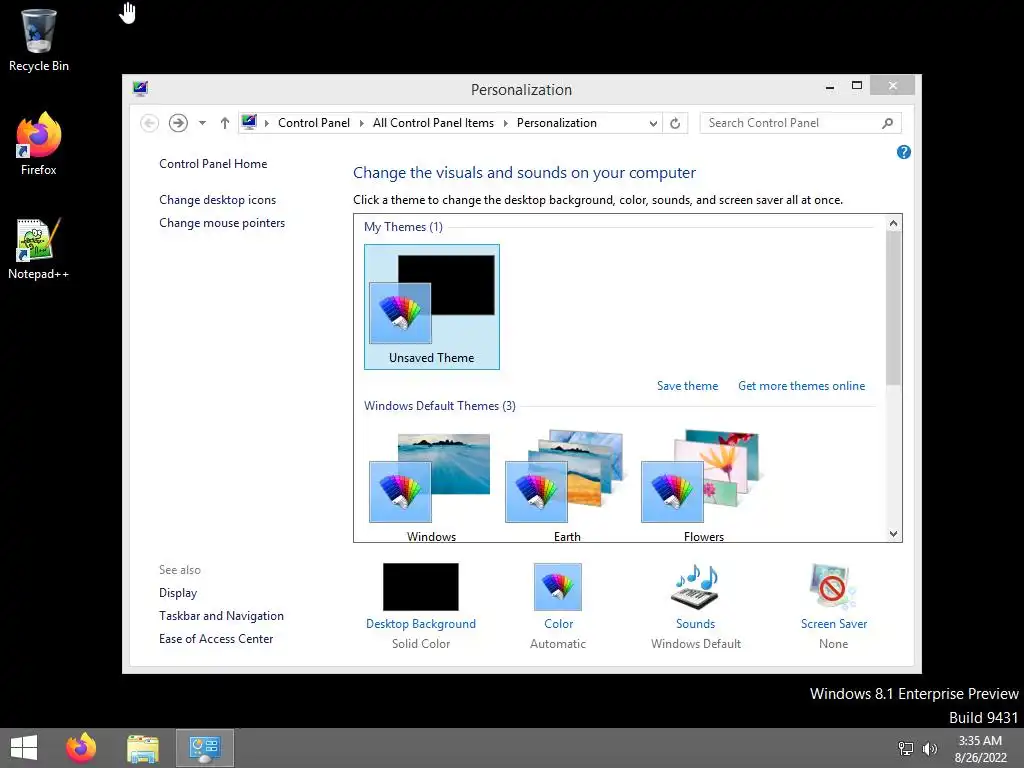Open the Screen Saver settings icon
The width and height of the screenshot is (1024, 768).
tap(833, 587)
